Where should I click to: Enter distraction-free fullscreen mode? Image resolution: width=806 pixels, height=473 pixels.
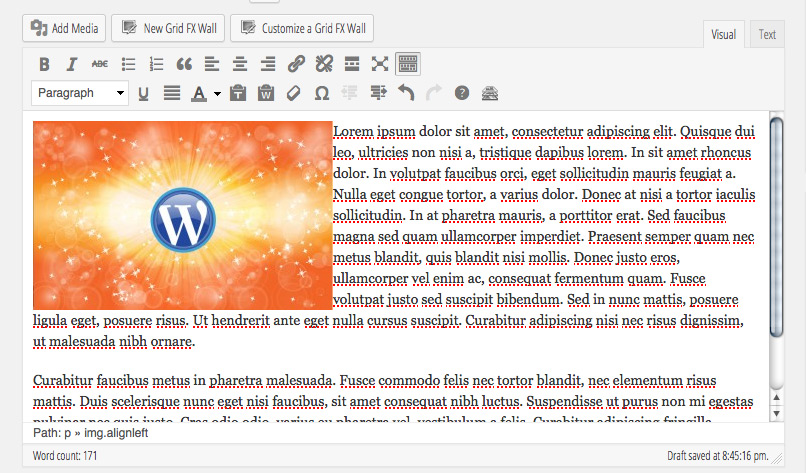(x=380, y=64)
